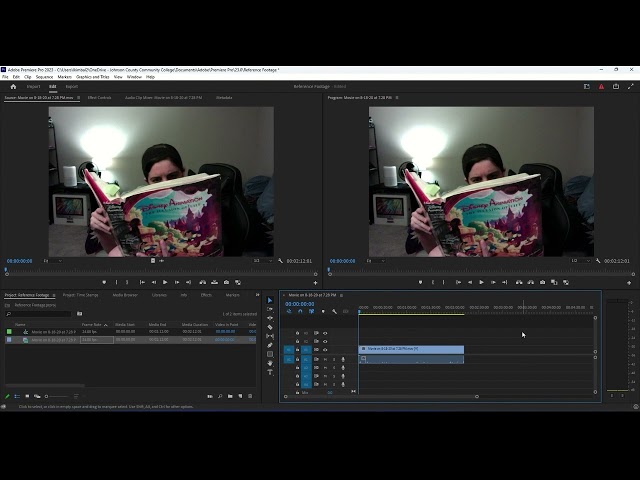
Task: Switch to Effect Controls tab
Action: click(99, 98)
